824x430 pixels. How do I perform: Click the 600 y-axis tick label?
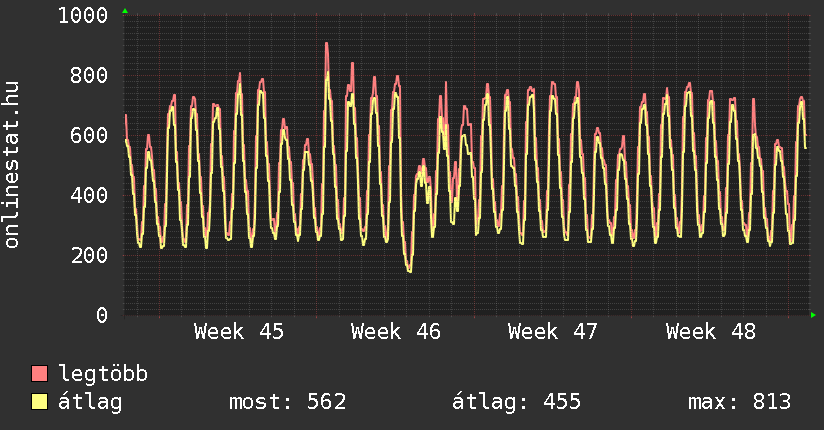point(90,136)
